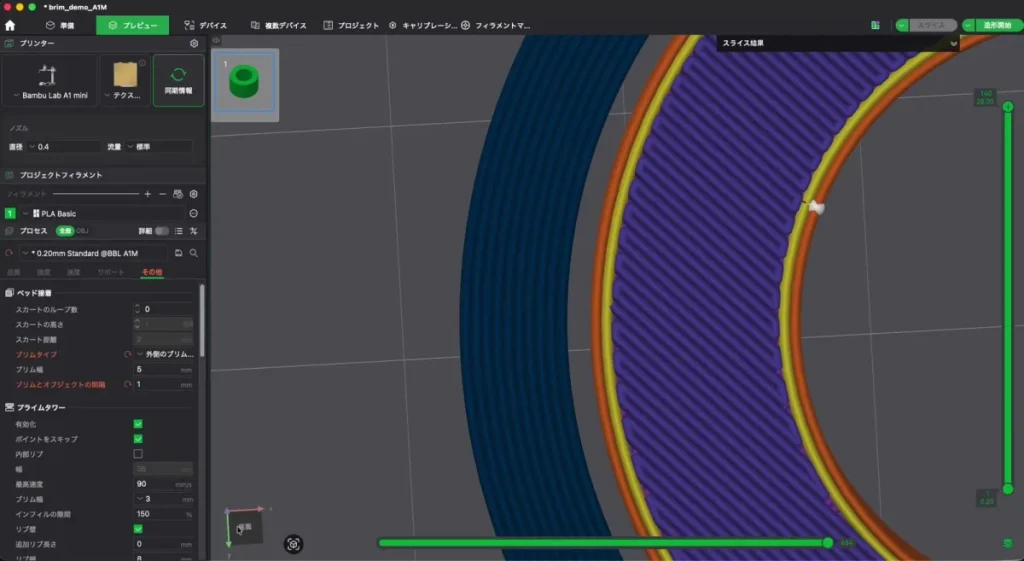The height and width of the screenshot is (561, 1024).
Task: Select OBJ process scope
Action: 82,231
